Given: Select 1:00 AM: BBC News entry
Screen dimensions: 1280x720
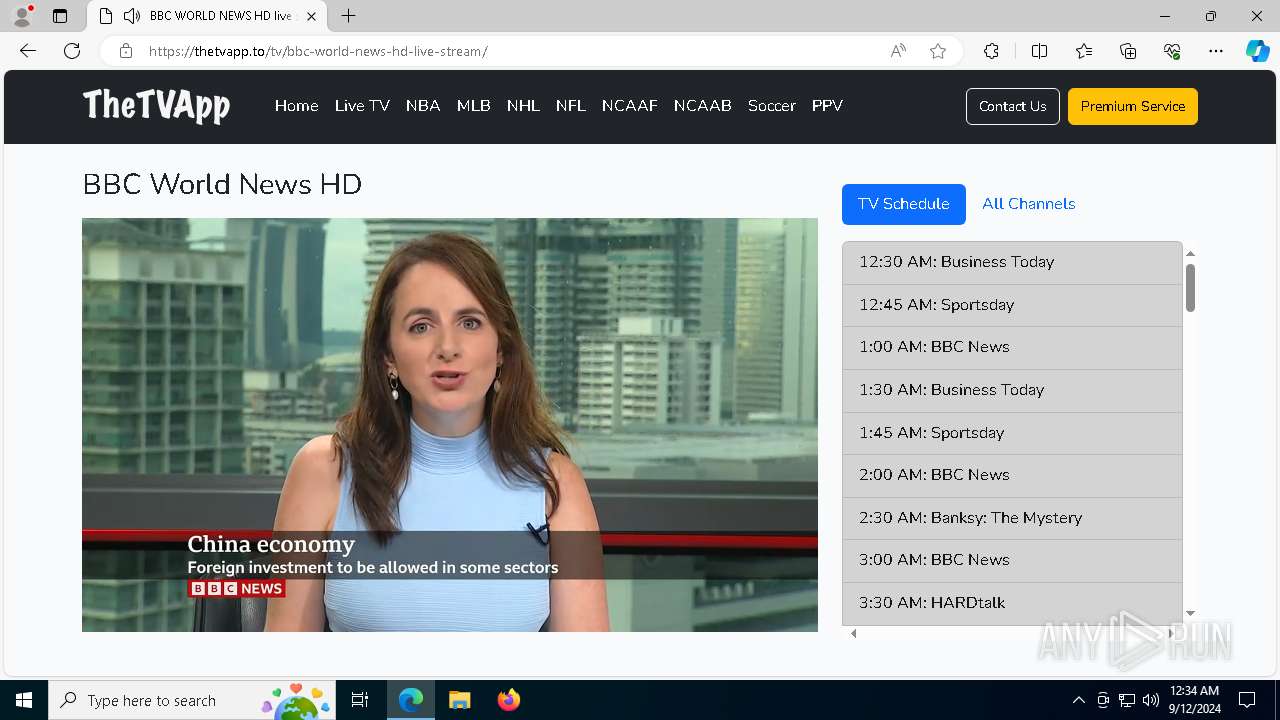Looking at the screenshot, I should coord(1012,347).
